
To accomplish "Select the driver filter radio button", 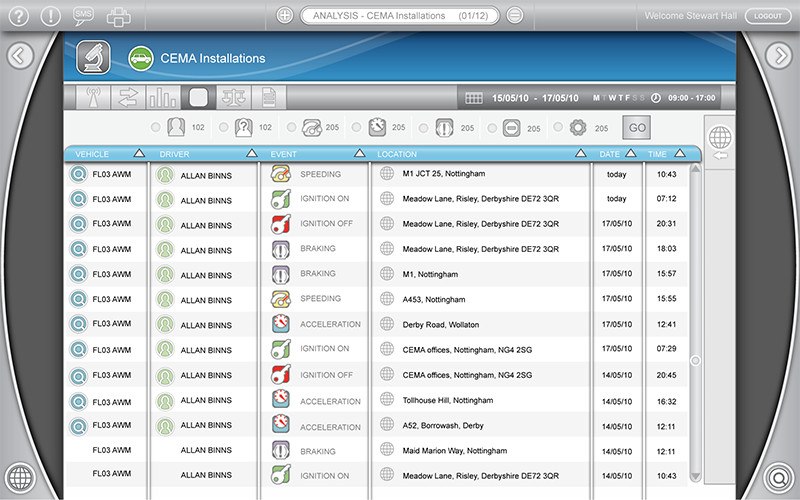I will 156,128.
